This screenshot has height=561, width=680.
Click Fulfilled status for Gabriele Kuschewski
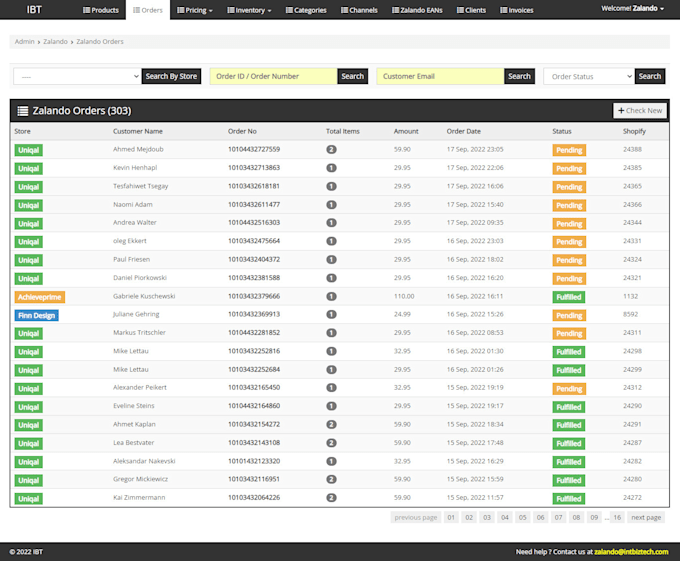[x=569, y=297]
